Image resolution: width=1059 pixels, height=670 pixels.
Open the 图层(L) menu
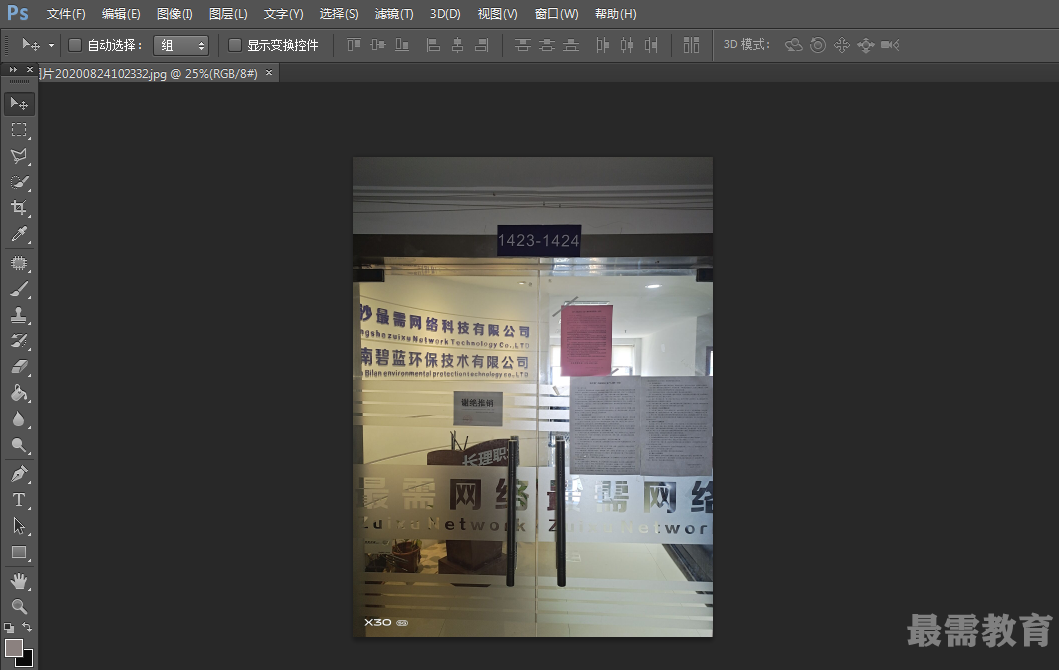coord(228,14)
